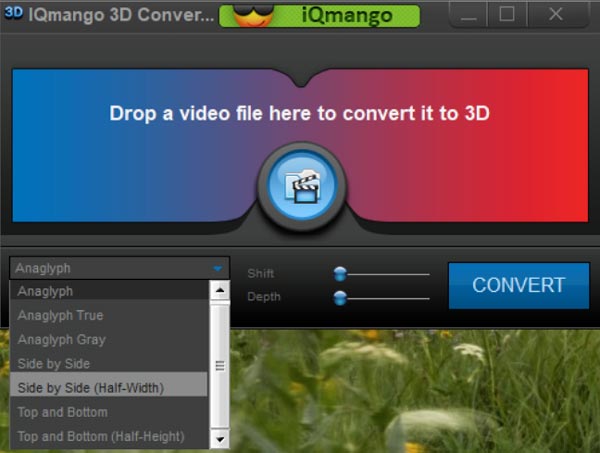600x453 pixels.
Task: Minimize the IQmango window
Action: pyautogui.click(x=468, y=15)
